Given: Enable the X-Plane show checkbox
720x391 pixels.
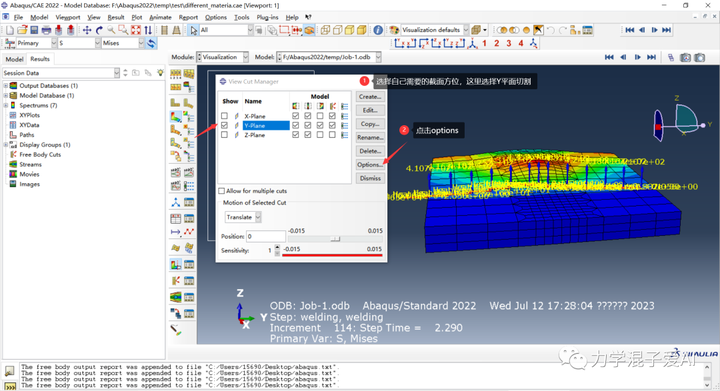Looking at the screenshot, I should tap(224, 116).
